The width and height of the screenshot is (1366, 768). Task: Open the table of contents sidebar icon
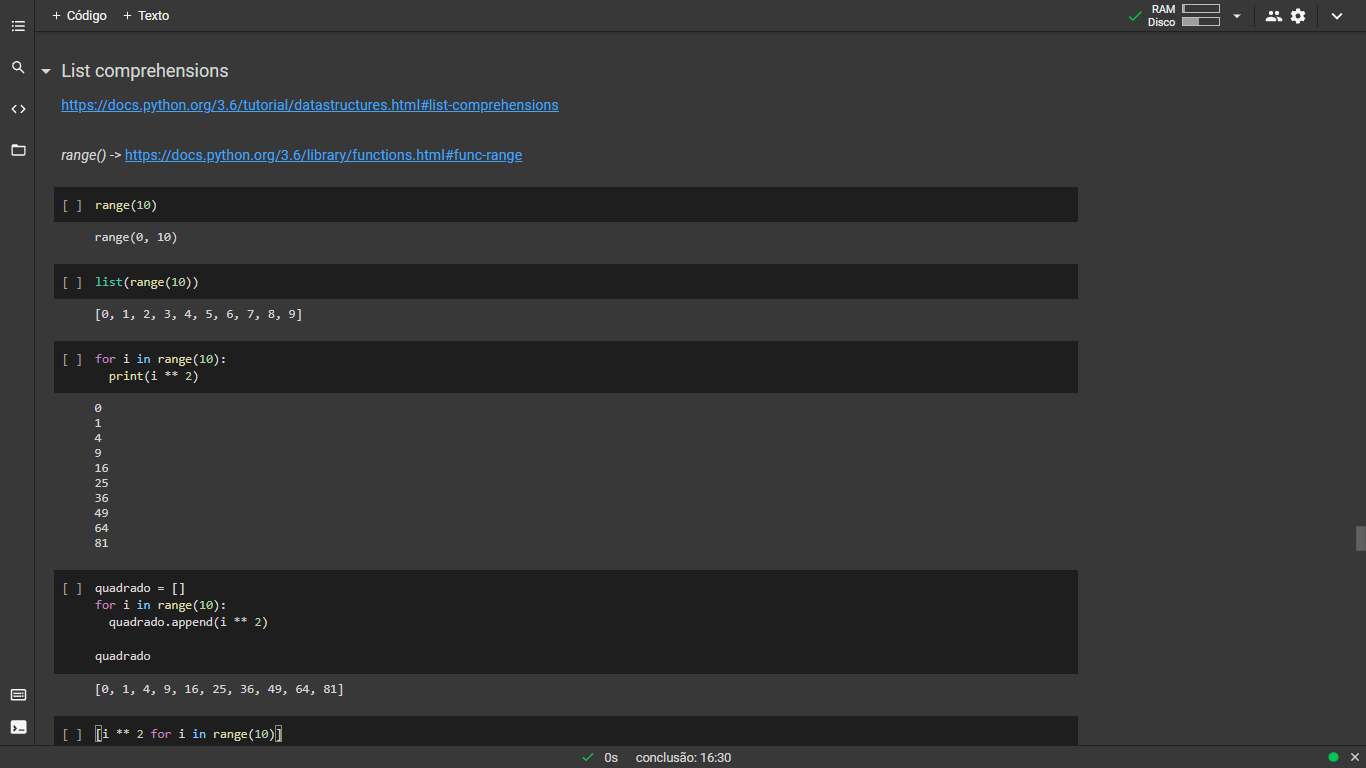point(18,26)
